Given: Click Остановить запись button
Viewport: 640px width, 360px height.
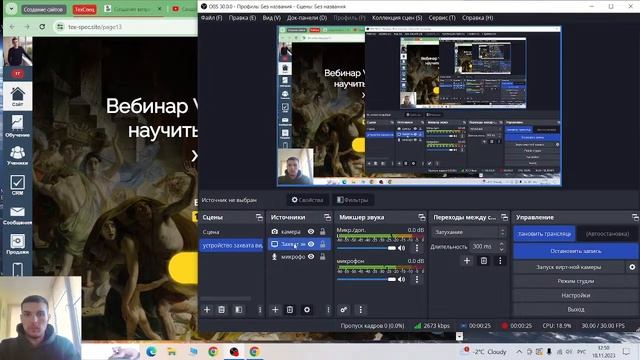Looking at the screenshot, I should [576, 251].
